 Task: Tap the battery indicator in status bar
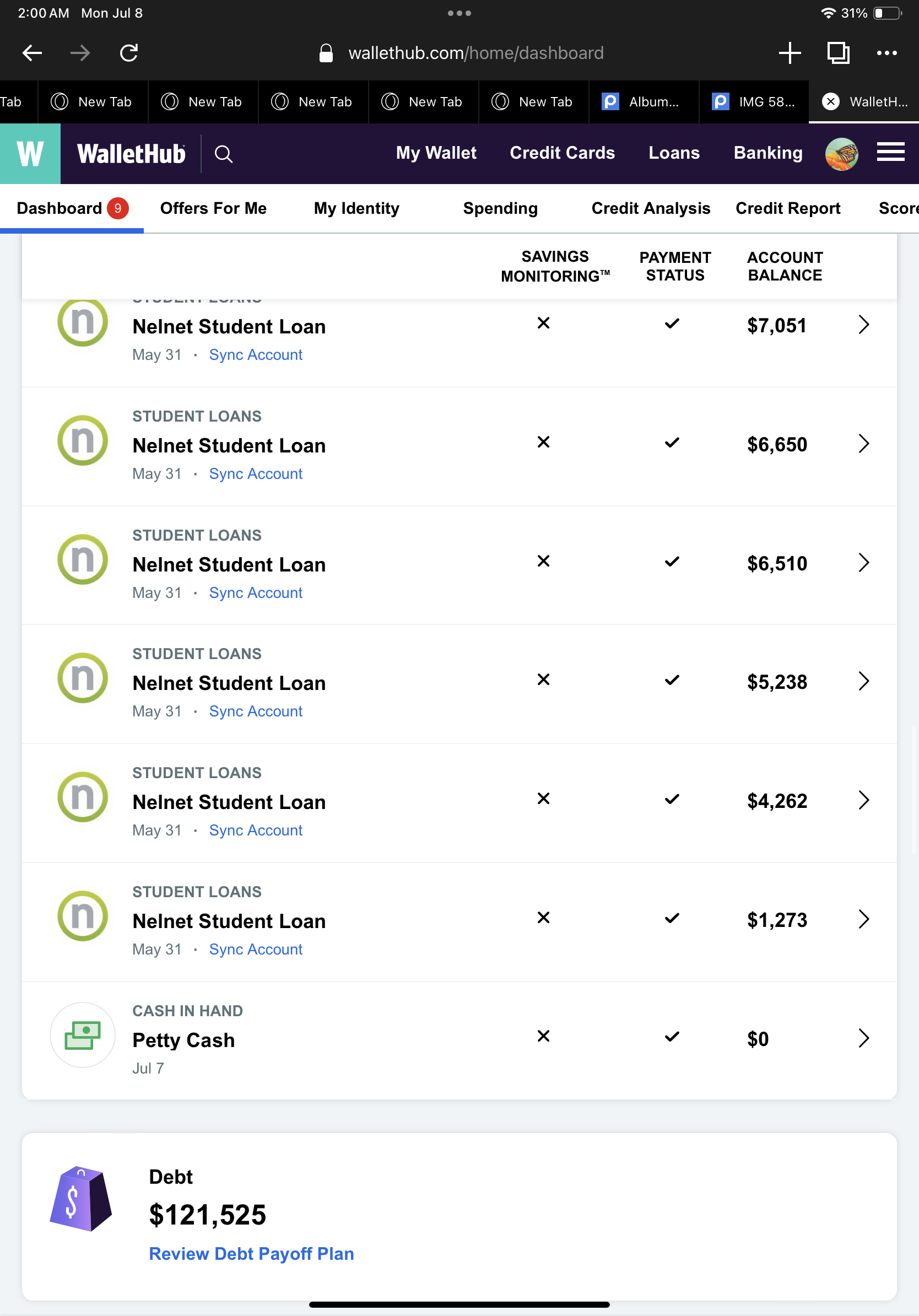tap(888, 13)
